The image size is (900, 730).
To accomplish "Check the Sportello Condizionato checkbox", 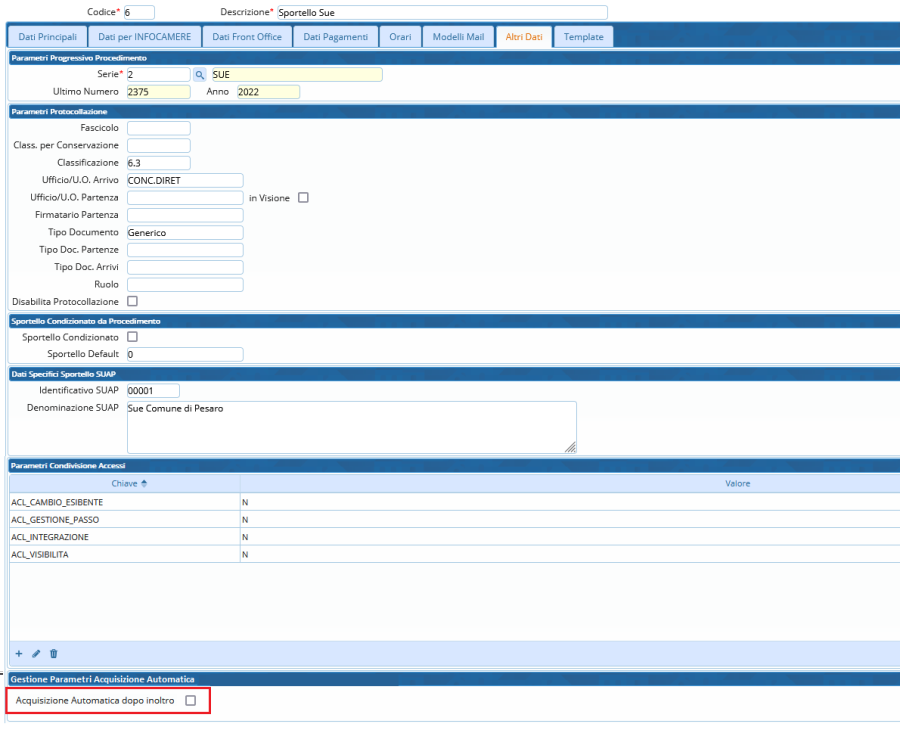I will (x=133, y=337).
